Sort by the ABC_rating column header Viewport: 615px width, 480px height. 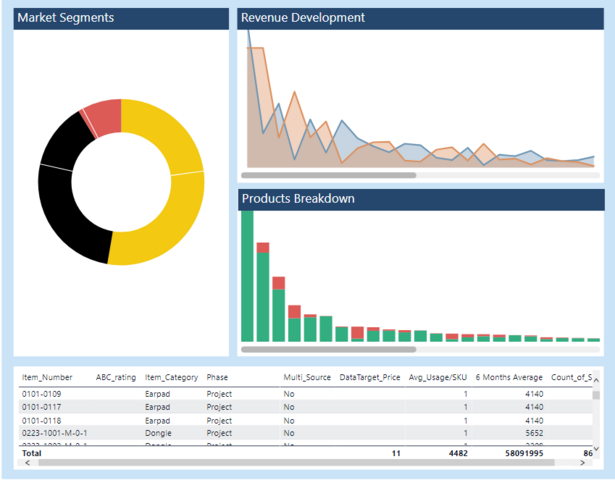coord(116,377)
